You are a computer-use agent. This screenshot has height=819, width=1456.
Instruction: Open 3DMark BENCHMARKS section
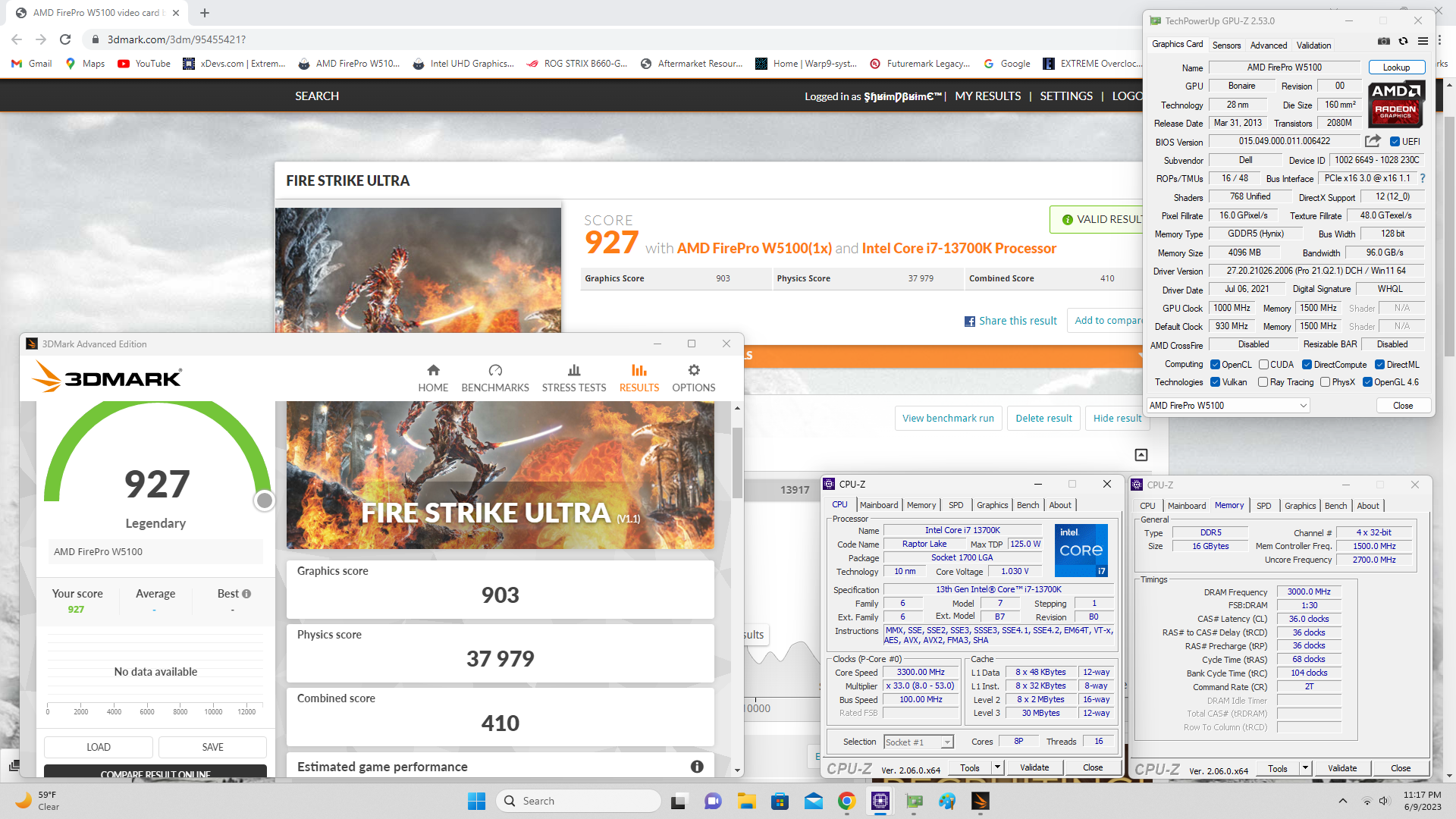(495, 378)
